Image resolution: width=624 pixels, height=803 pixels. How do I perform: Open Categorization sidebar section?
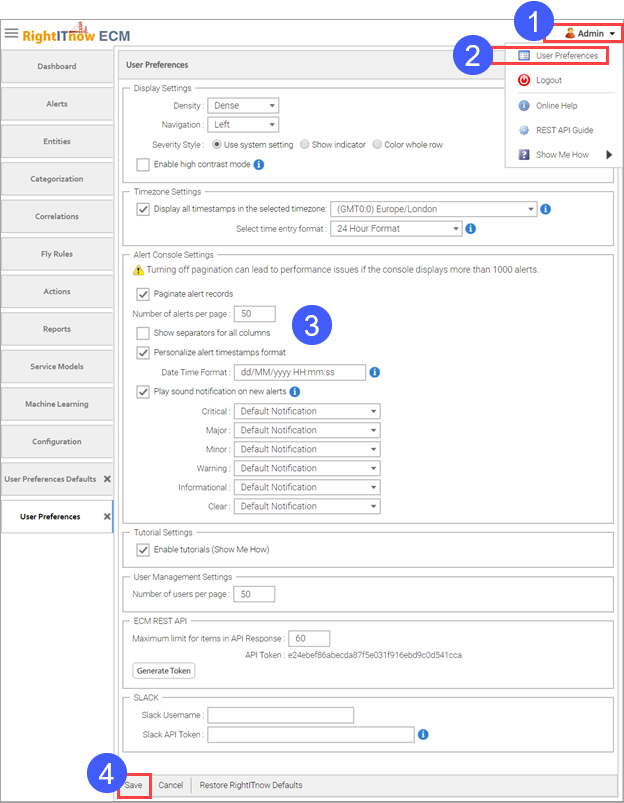coord(57,179)
